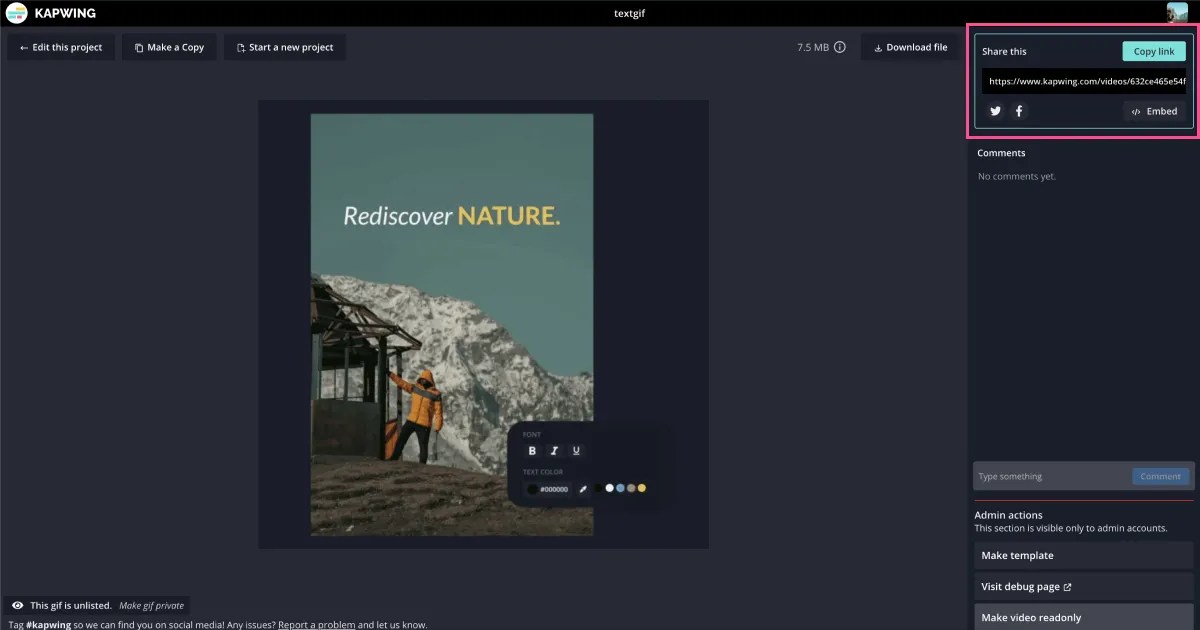Click the Copy link button
This screenshot has height=630, width=1200.
(x=1154, y=50)
